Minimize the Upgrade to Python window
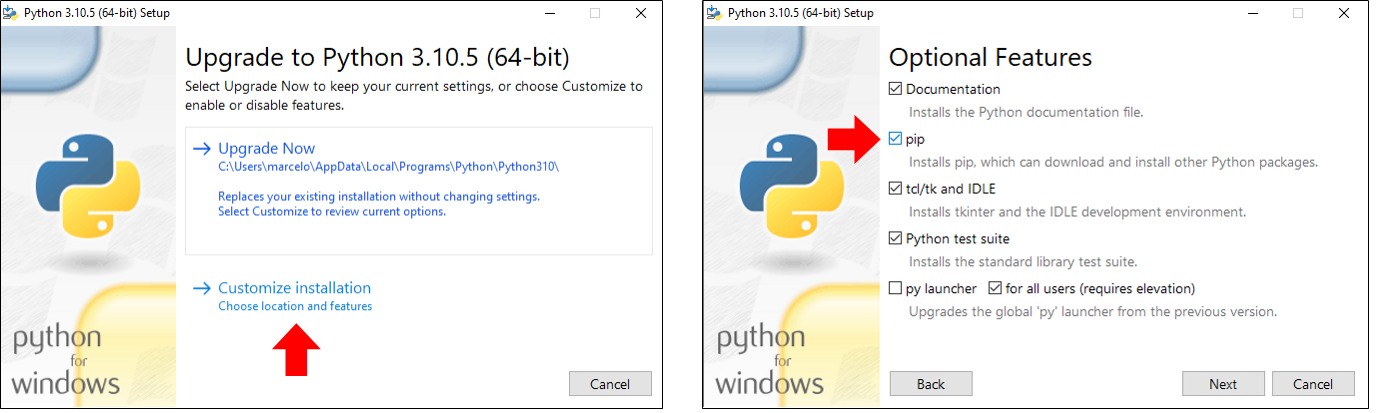The width and height of the screenshot is (1376, 413). point(549,13)
